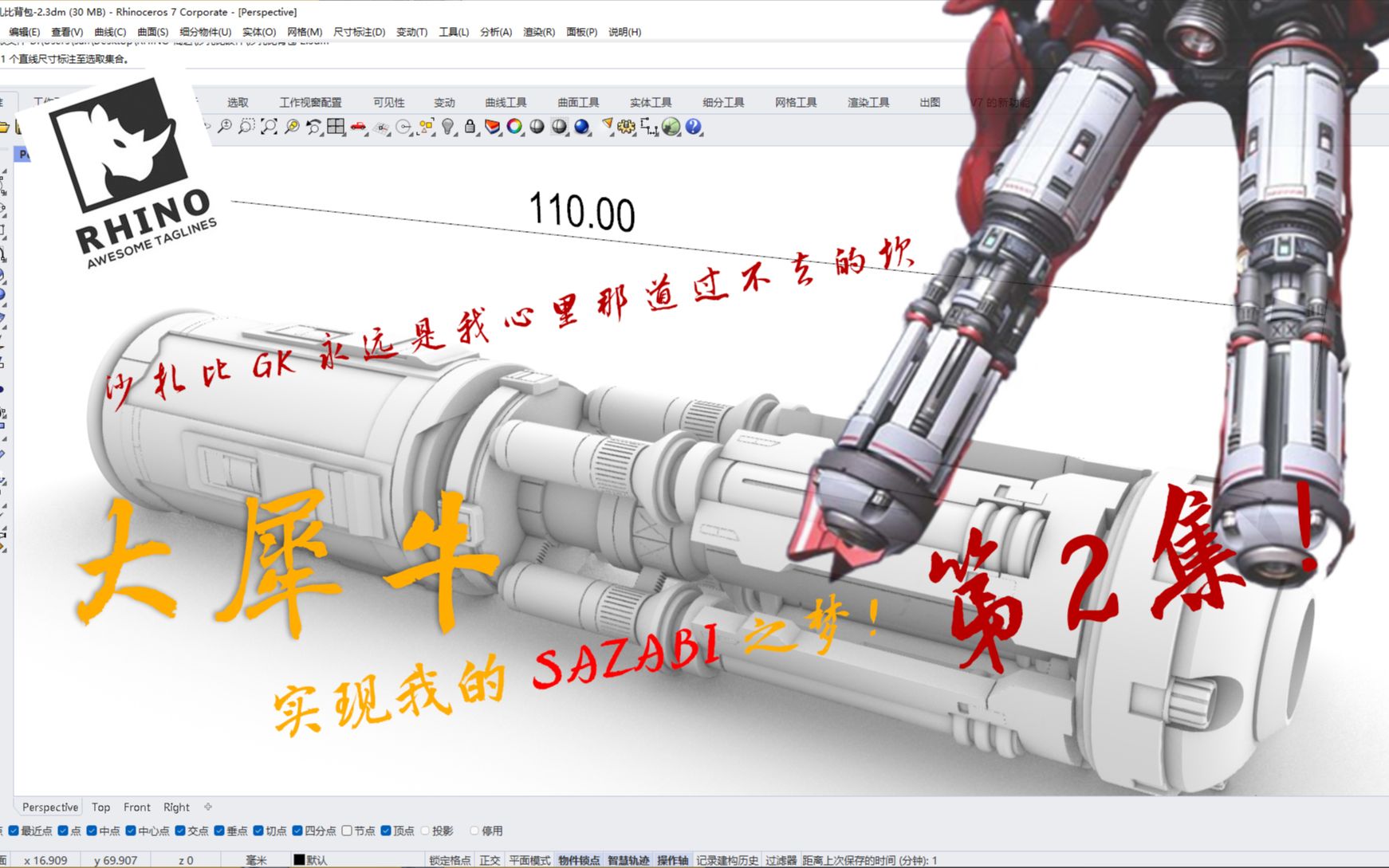The height and width of the screenshot is (868, 1389).
Task: Switch to the Top viewport tab
Action: point(100,807)
